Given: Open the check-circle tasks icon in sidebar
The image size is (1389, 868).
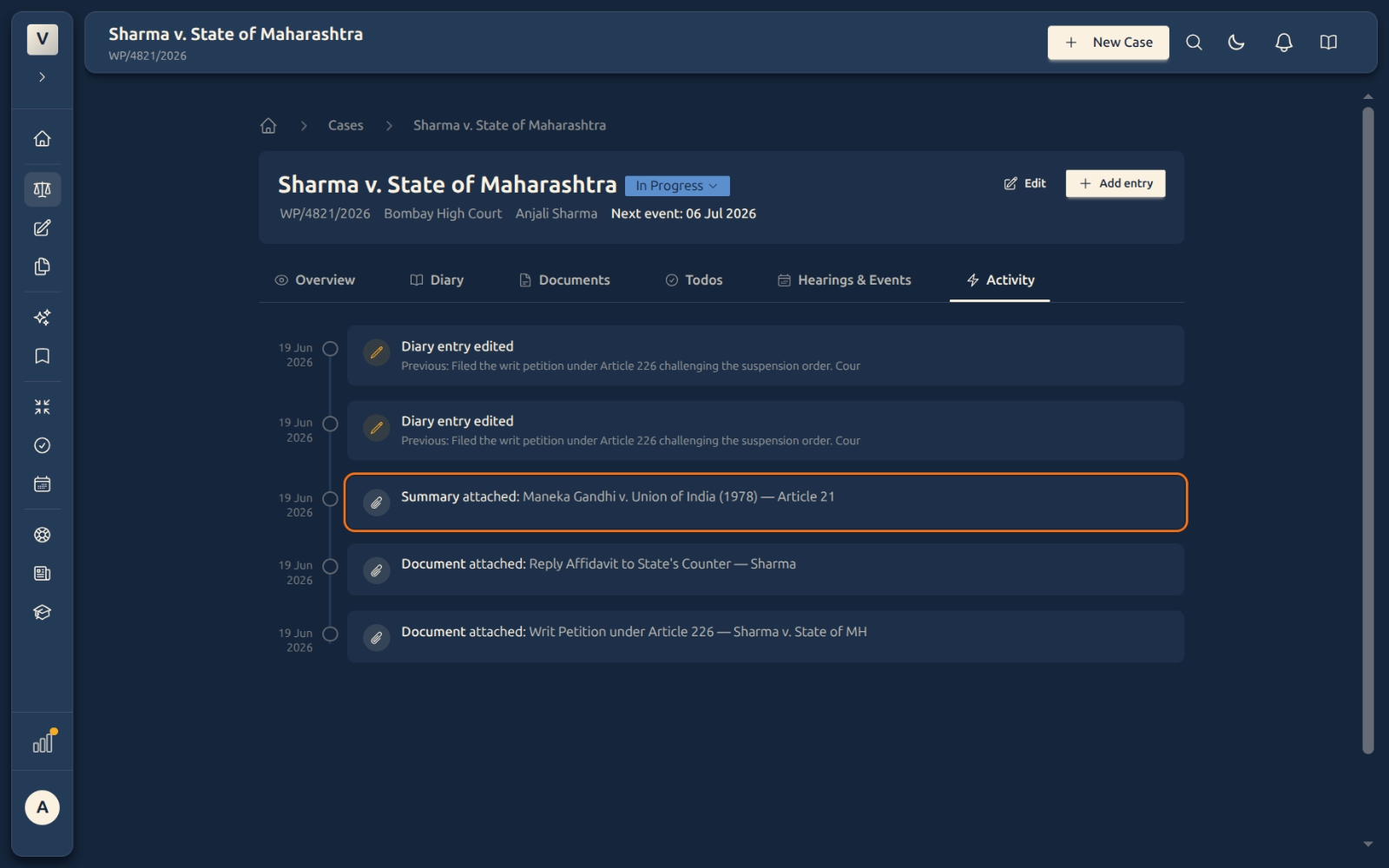Looking at the screenshot, I should click(42, 445).
